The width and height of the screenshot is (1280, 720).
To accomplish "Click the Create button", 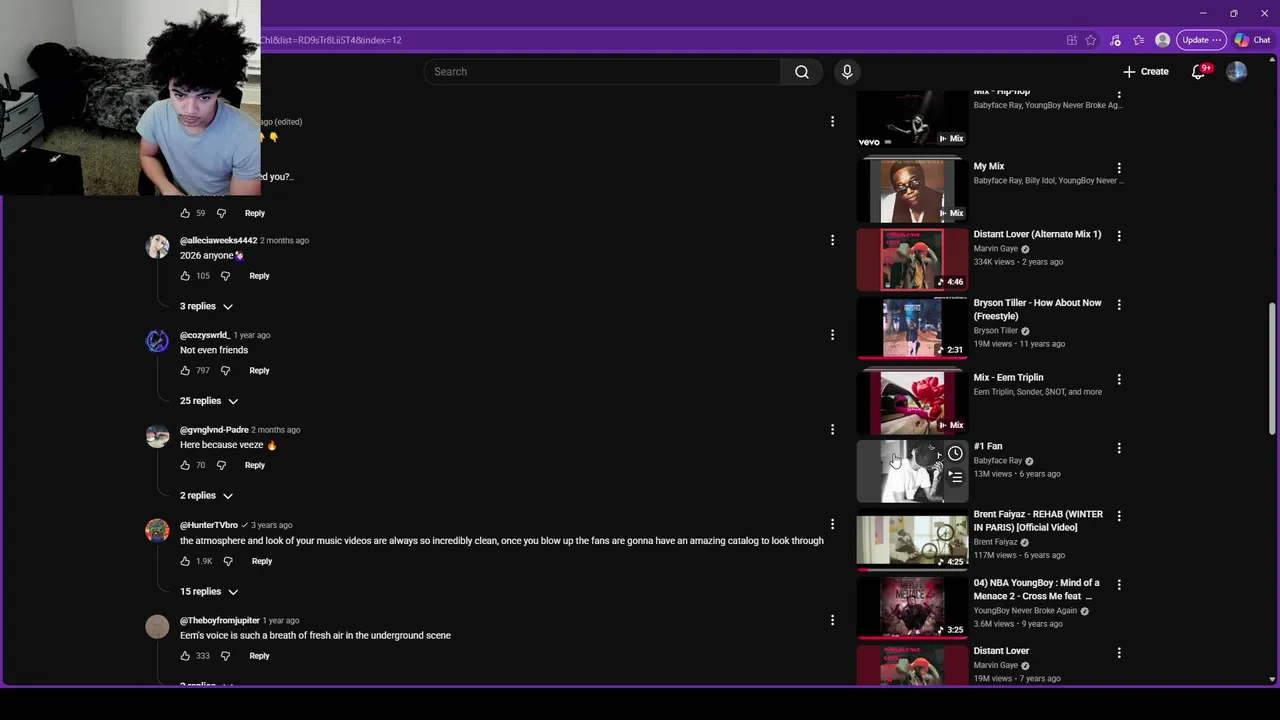I will pos(1146,72).
